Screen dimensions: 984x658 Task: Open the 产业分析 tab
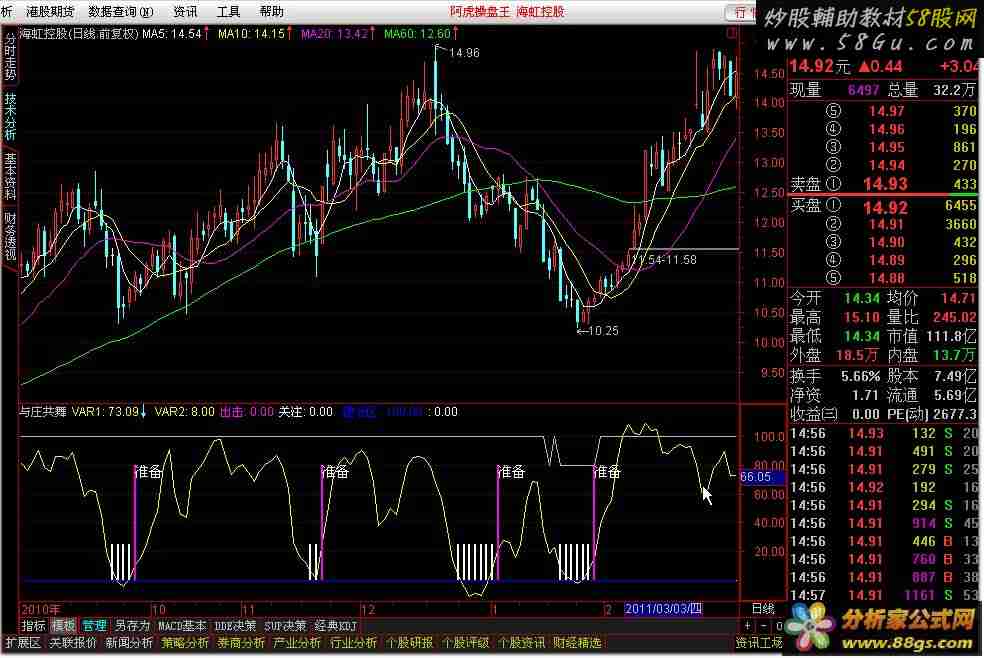tap(297, 642)
